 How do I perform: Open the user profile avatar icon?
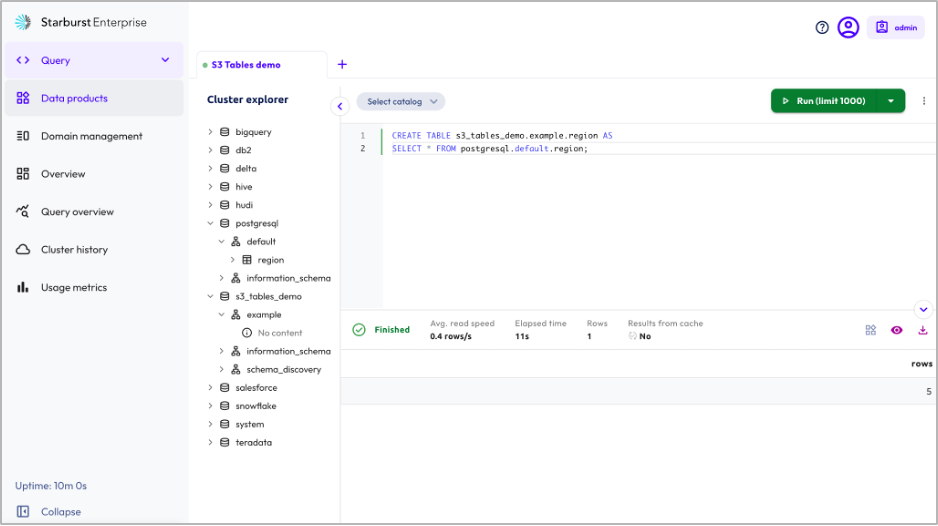pyautogui.click(x=848, y=28)
